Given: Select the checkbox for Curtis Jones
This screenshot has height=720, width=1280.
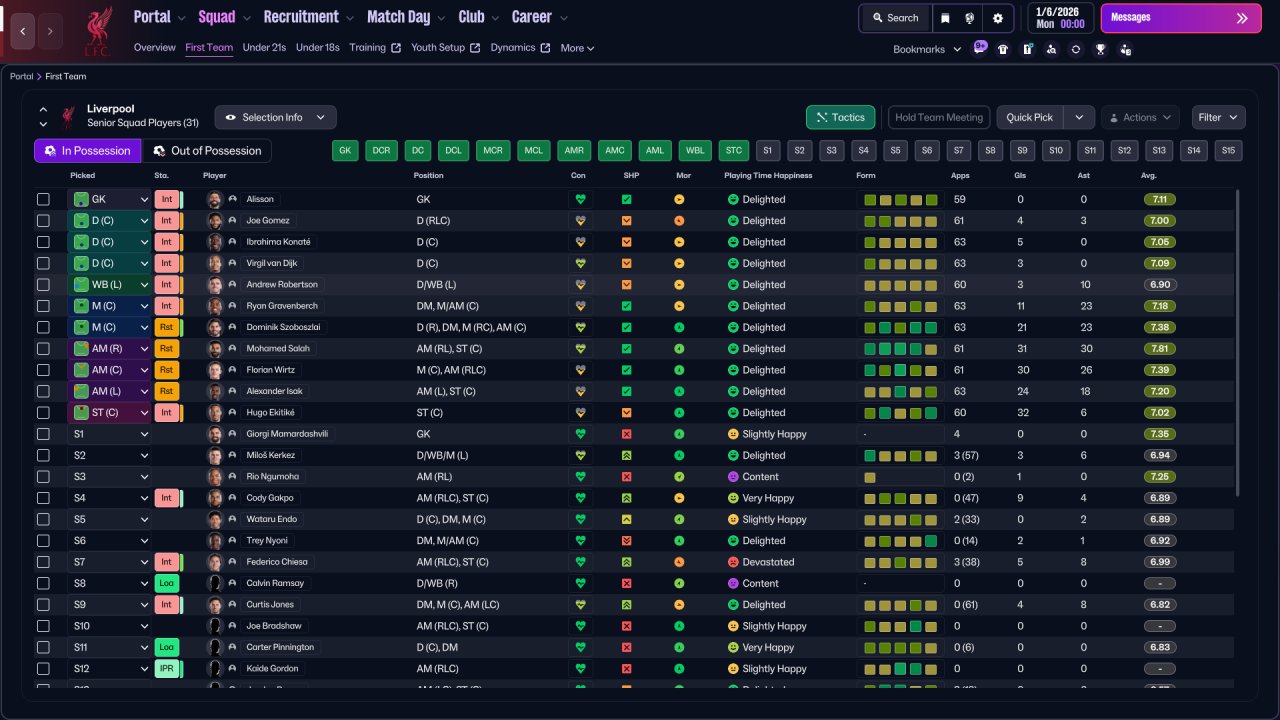Looking at the screenshot, I should click(x=43, y=605).
